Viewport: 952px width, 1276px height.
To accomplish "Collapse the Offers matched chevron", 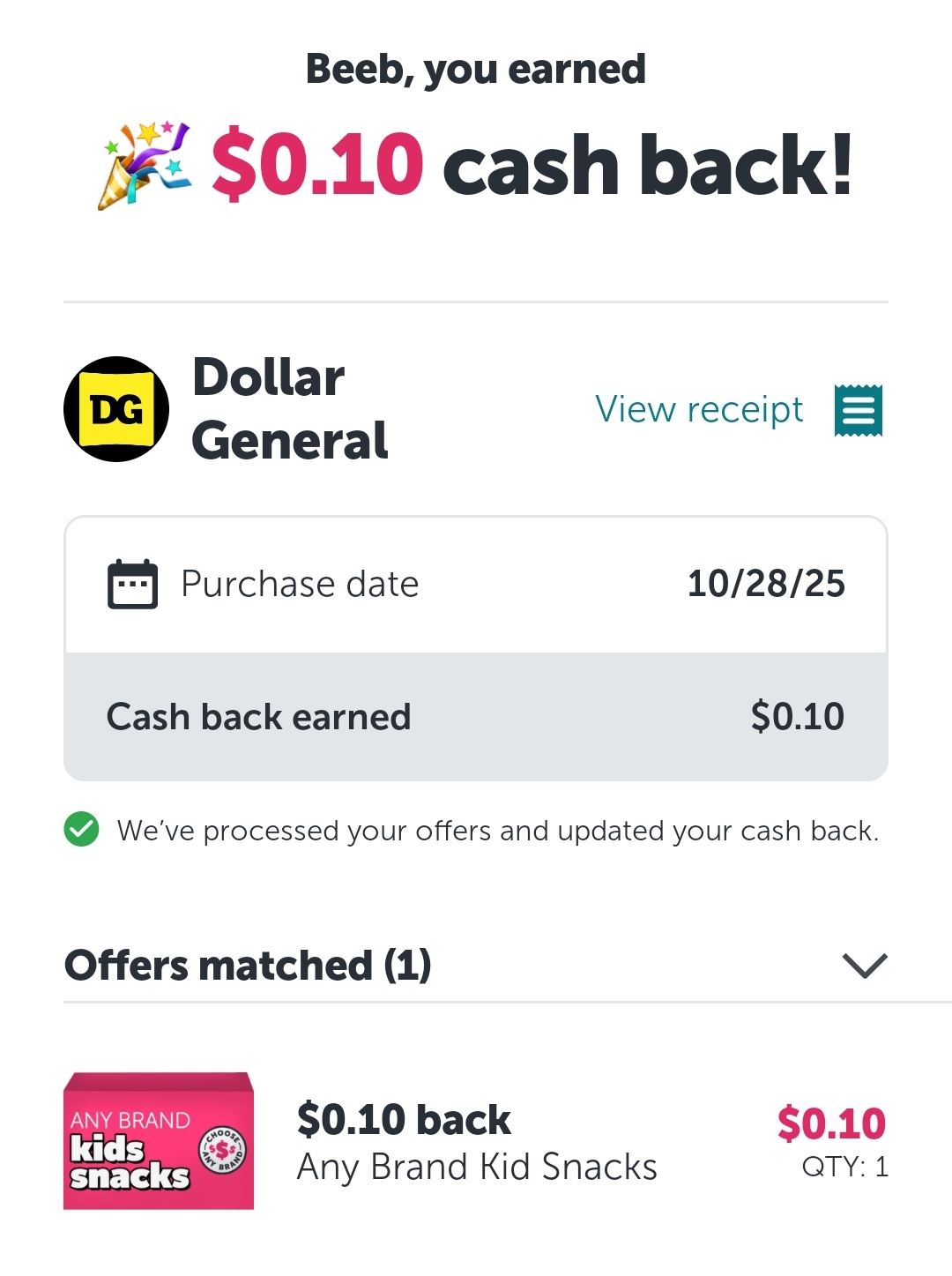I will (x=865, y=966).
